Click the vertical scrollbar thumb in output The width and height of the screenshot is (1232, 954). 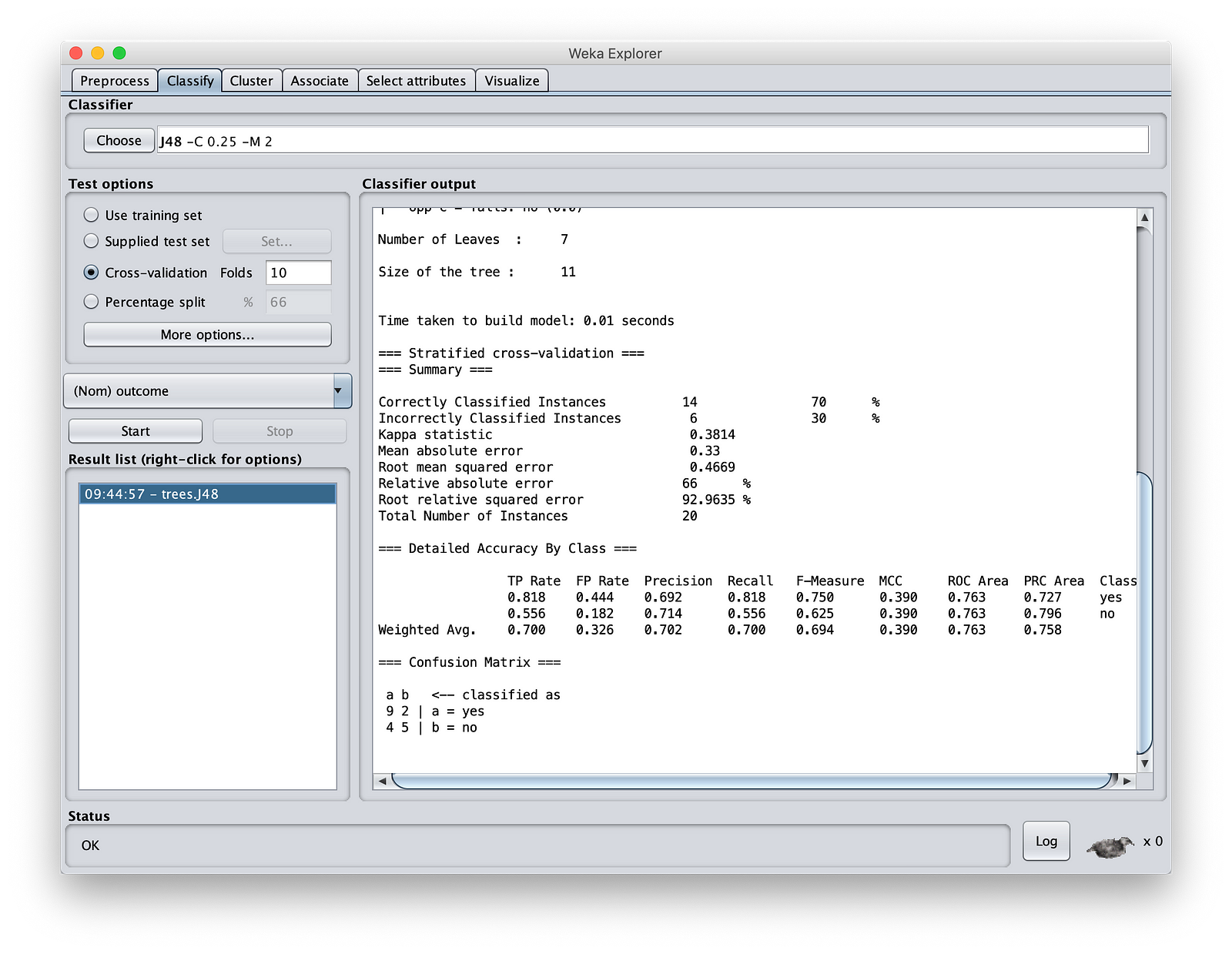pyautogui.click(x=1144, y=612)
